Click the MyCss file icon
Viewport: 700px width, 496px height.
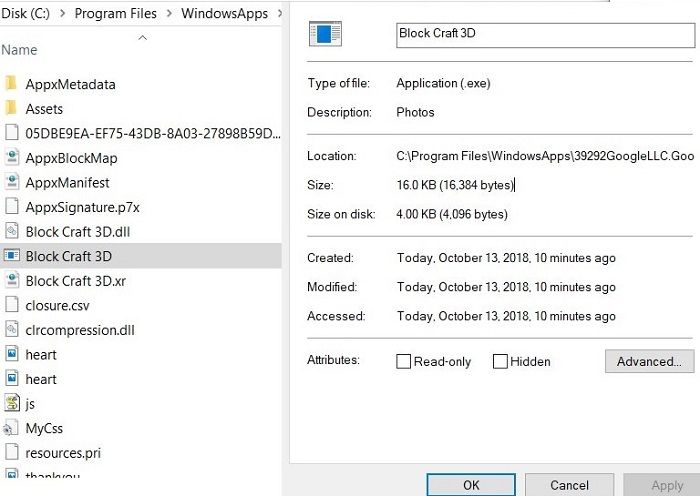[x=12, y=428]
